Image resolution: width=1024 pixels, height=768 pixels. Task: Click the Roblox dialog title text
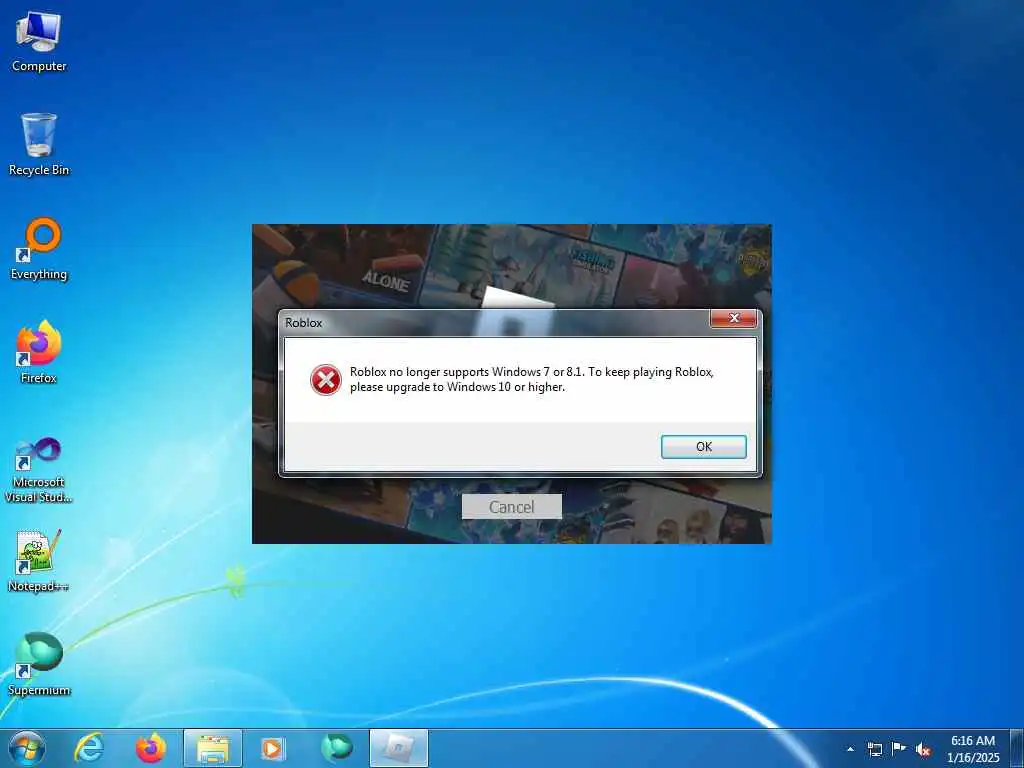tap(304, 323)
